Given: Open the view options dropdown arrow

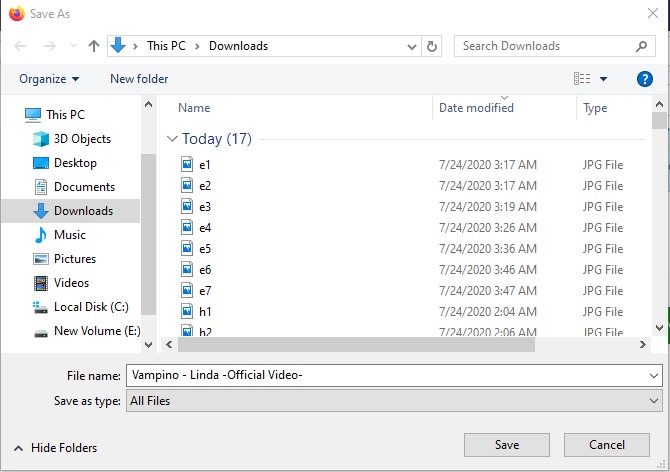Looking at the screenshot, I should coord(603,79).
